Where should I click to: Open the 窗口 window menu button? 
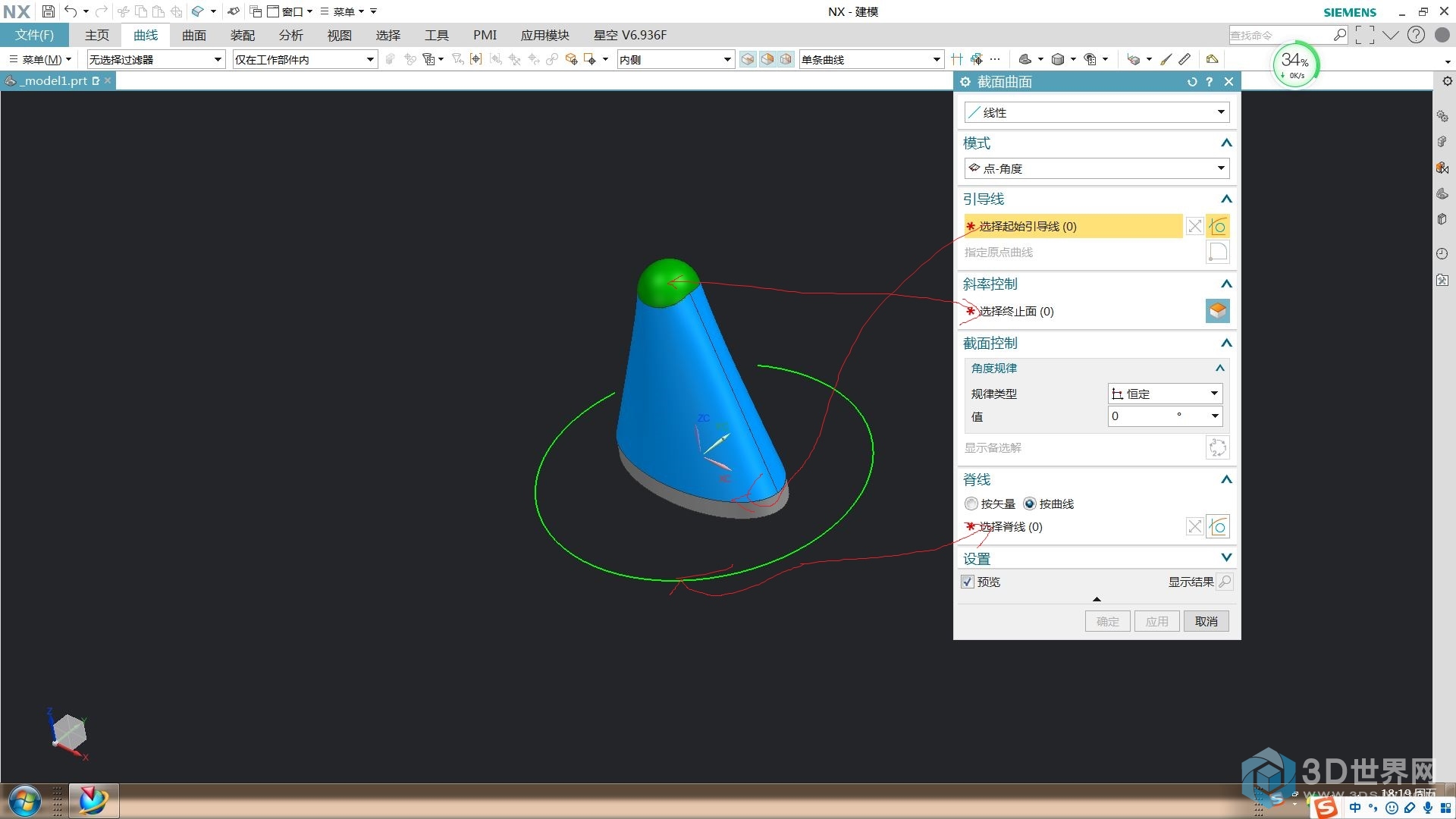click(x=290, y=11)
